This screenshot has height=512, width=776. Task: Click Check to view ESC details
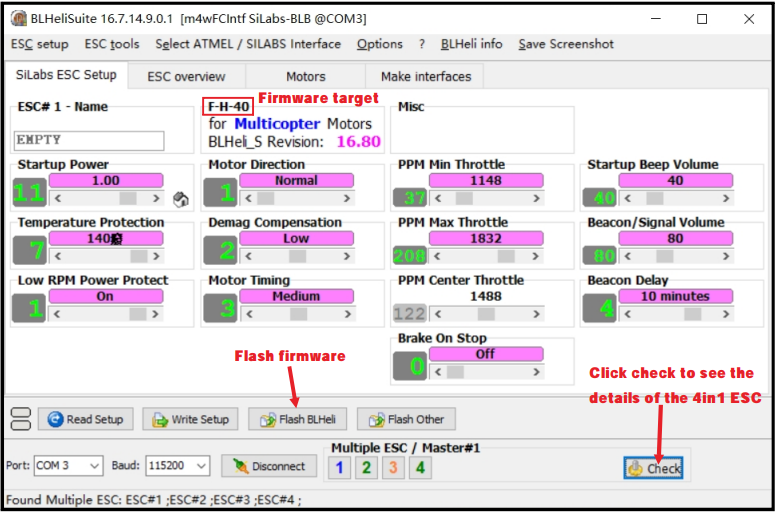point(653,468)
